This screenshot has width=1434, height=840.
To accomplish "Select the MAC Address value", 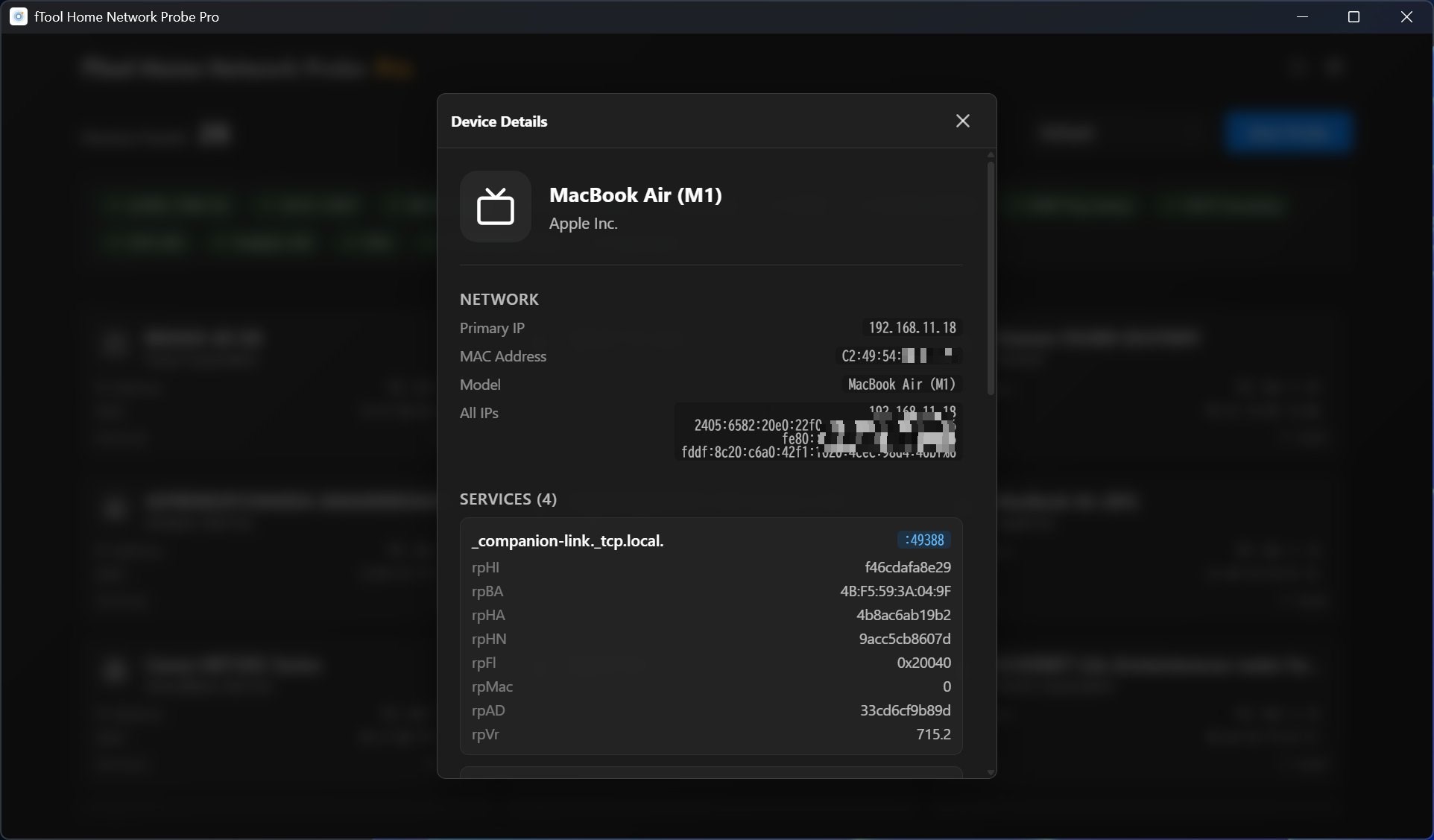I will [898, 356].
